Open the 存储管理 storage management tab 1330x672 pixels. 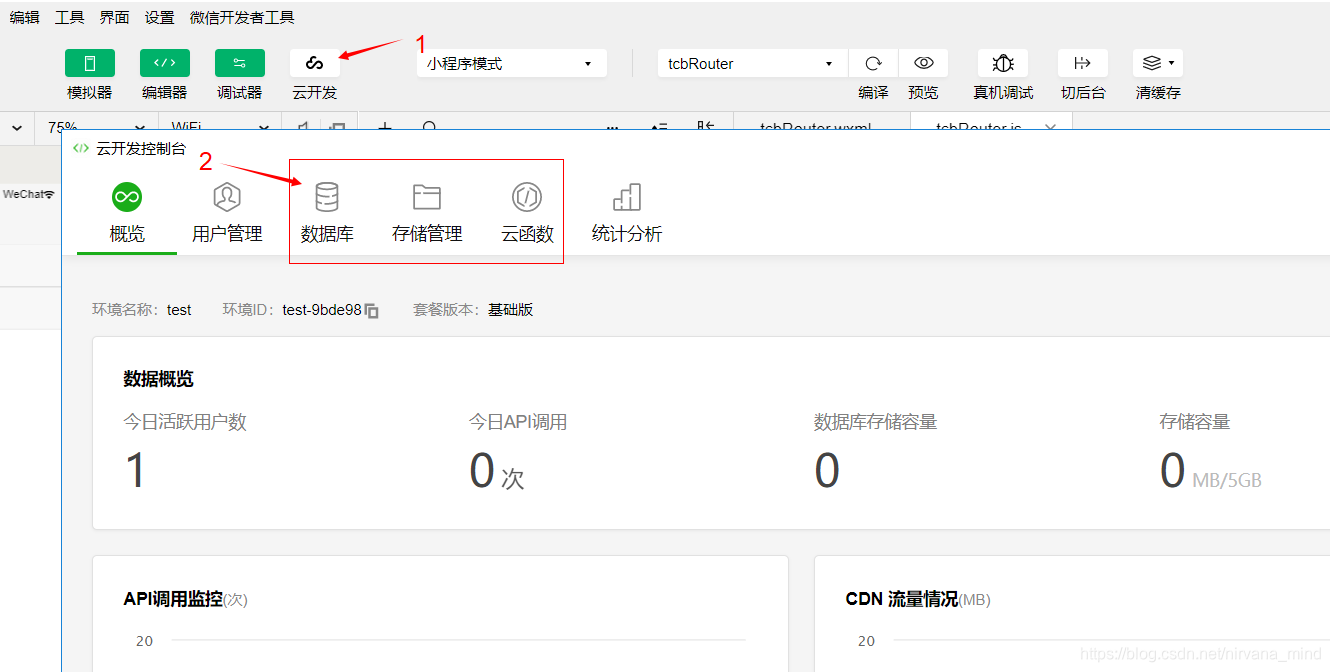[427, 213]
